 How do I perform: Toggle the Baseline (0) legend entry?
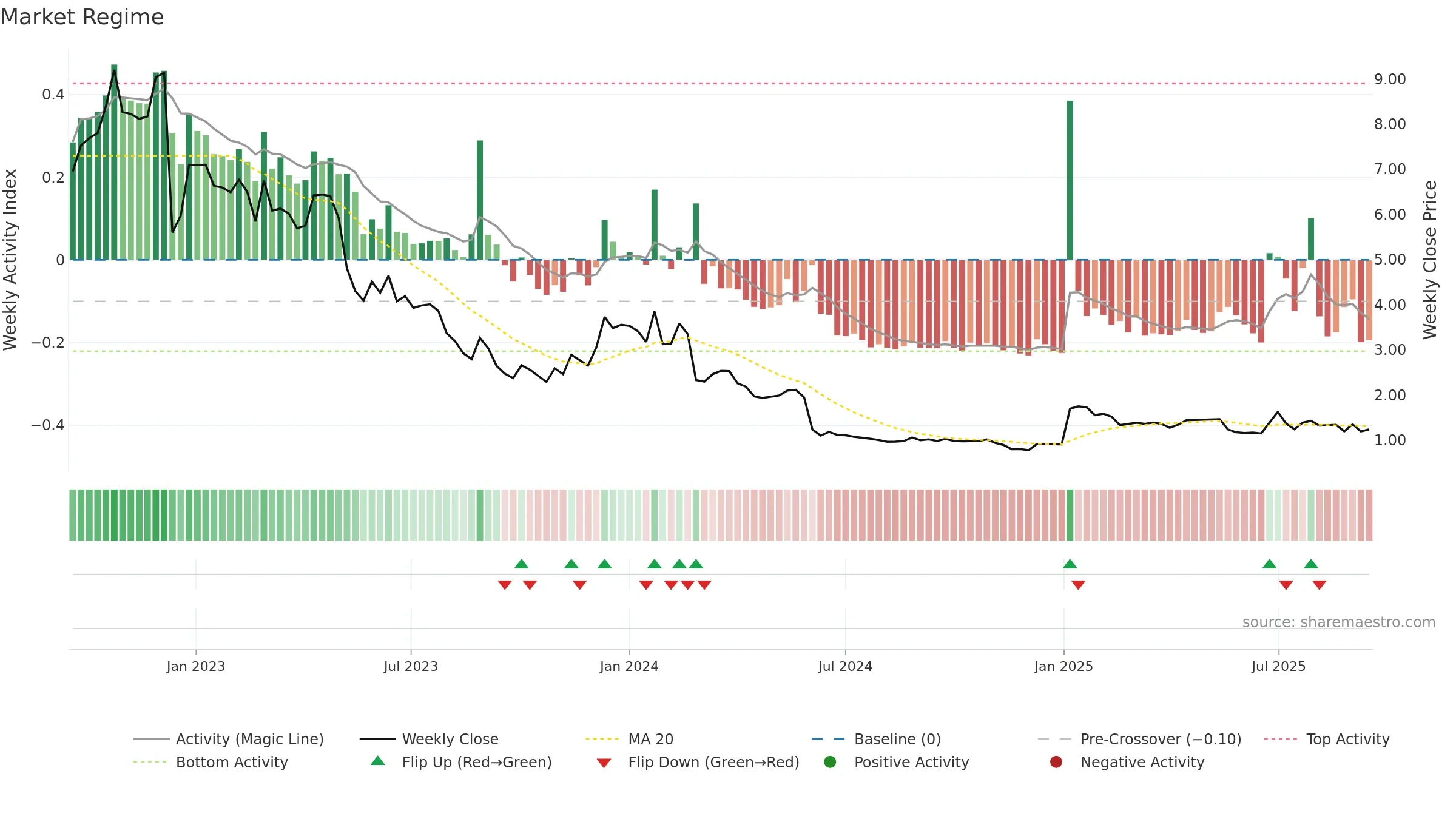click(876, 739)
